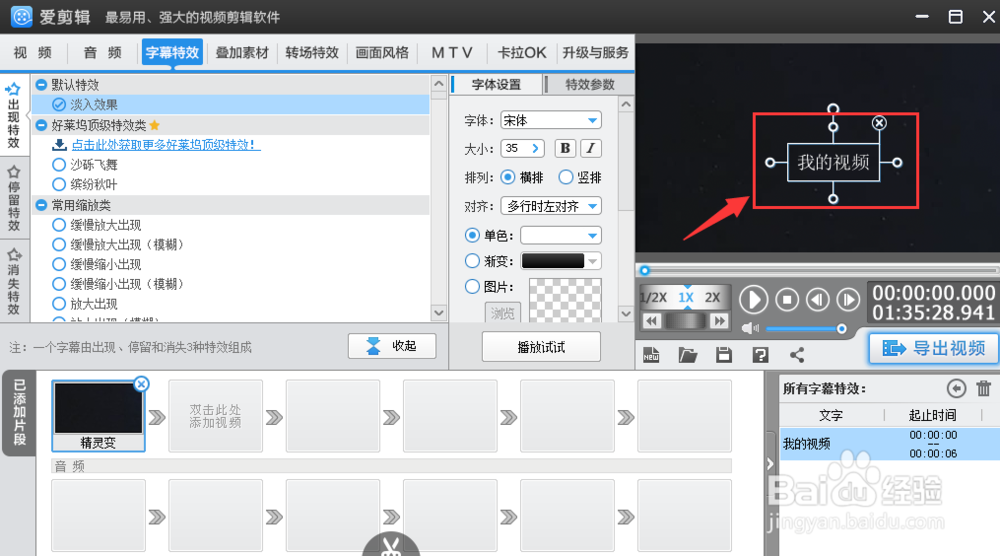Select the 缓慢缩小出现 effect
The height and width of the screenshot is (556, 1000).
pyautogui.click(x=105, y=264)
